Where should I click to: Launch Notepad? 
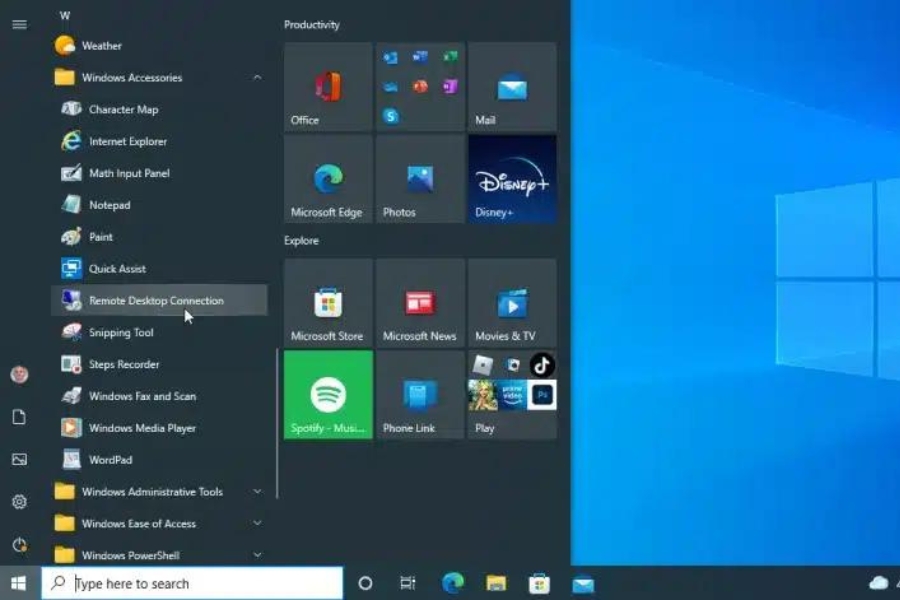coord(159,205)
